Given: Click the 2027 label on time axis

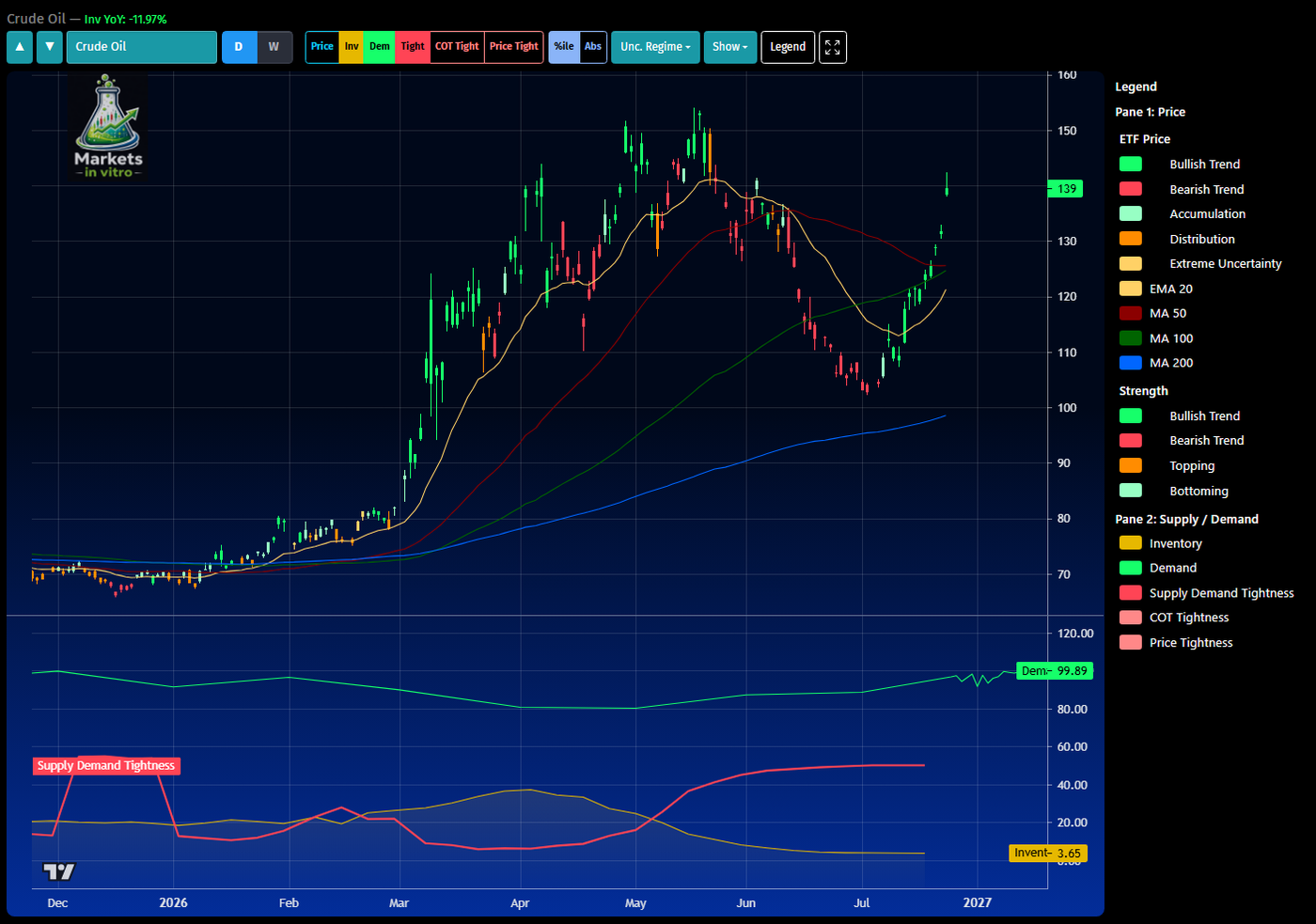Looking at the screenshot, I should (x=978, y=902).
